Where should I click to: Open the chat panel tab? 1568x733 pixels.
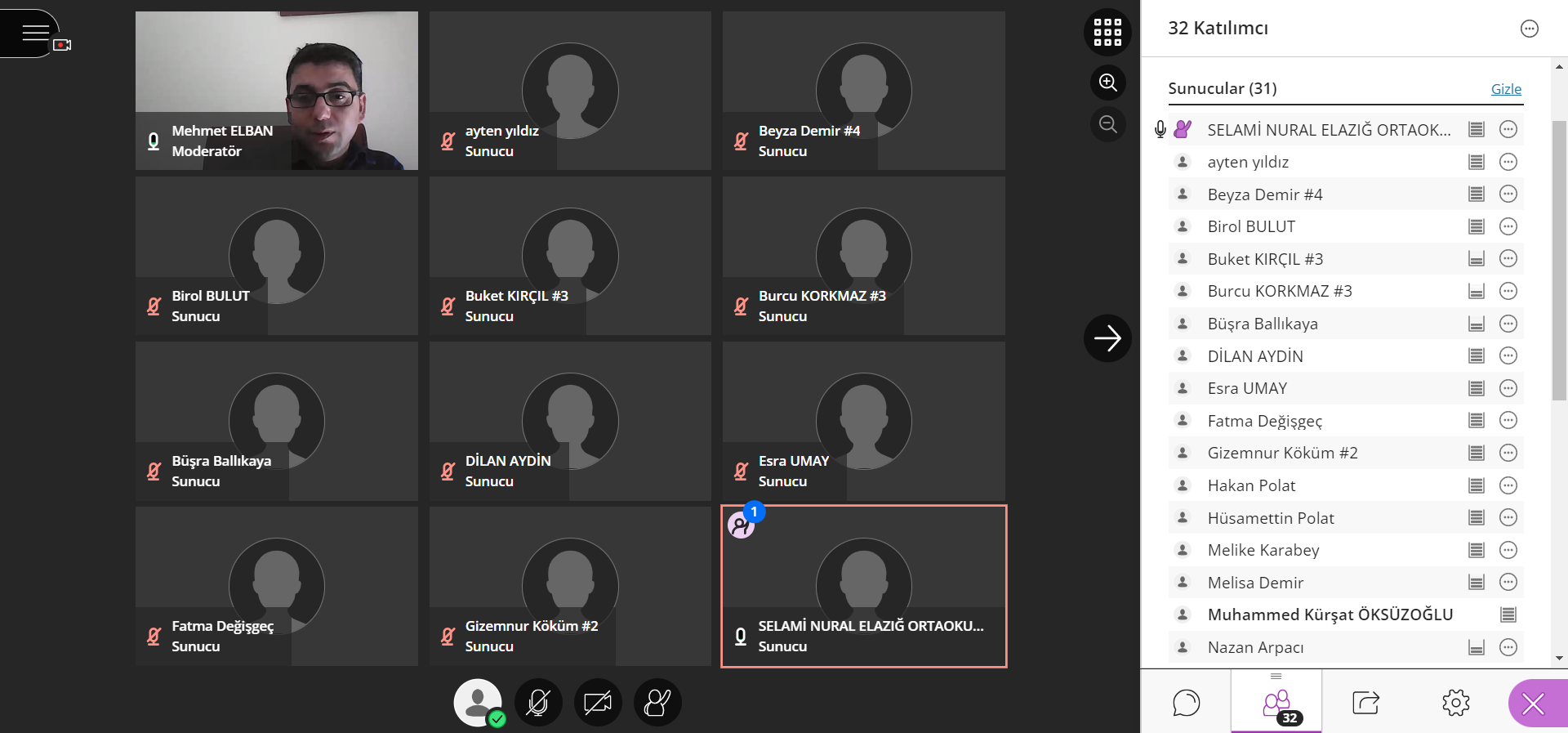point(1186,702)
